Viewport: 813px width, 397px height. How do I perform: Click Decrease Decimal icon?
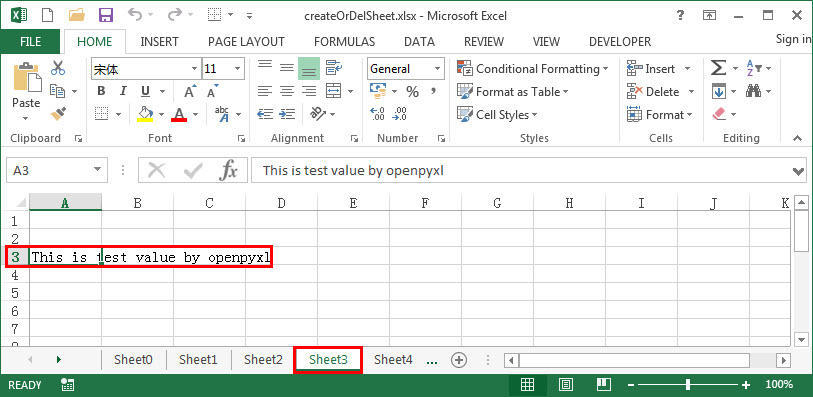400,114
